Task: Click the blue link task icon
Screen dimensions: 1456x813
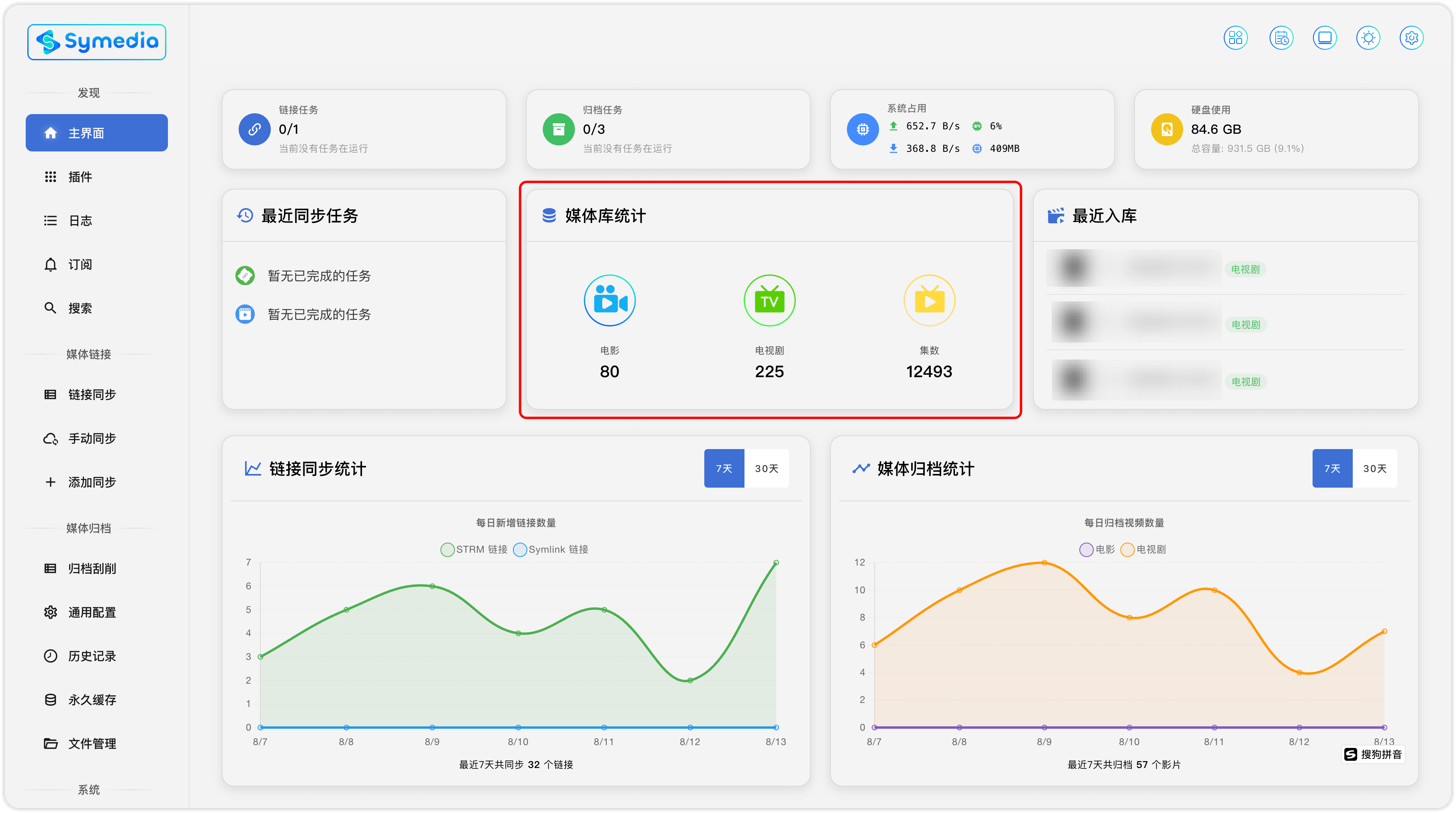Action: [x=254, y=129]
